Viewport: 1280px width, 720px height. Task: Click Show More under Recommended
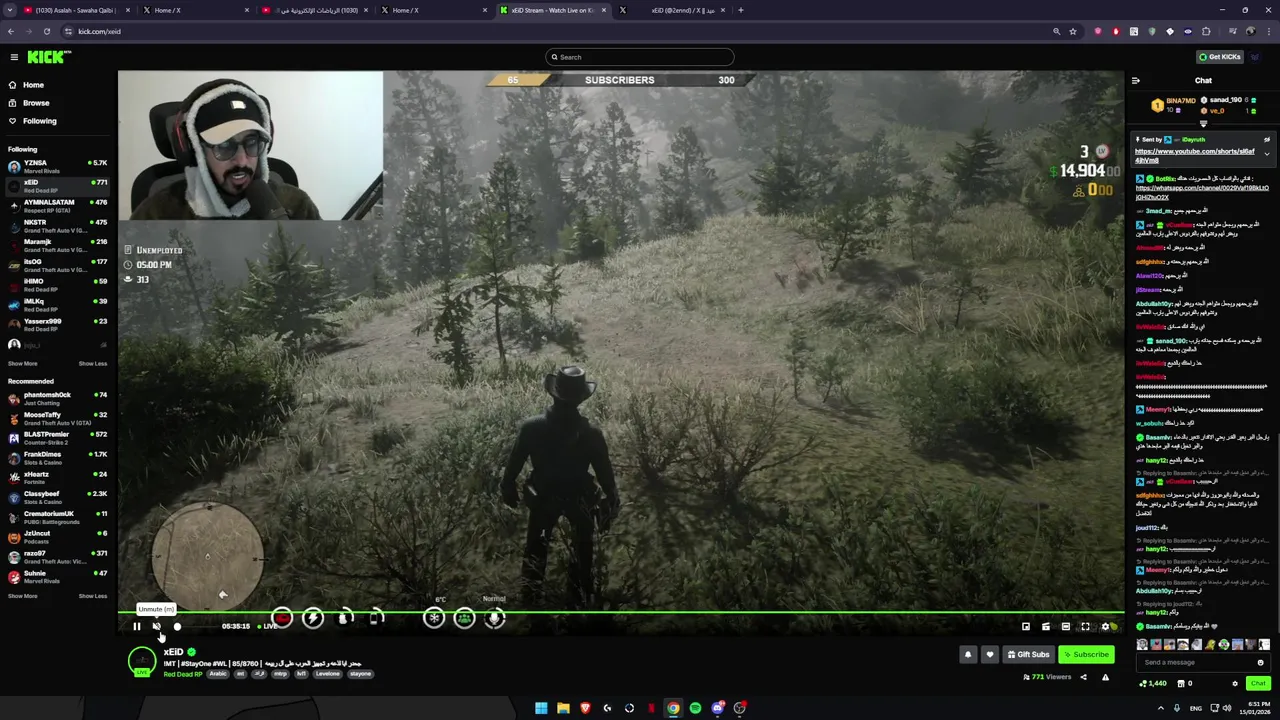(x=22, y=596)
